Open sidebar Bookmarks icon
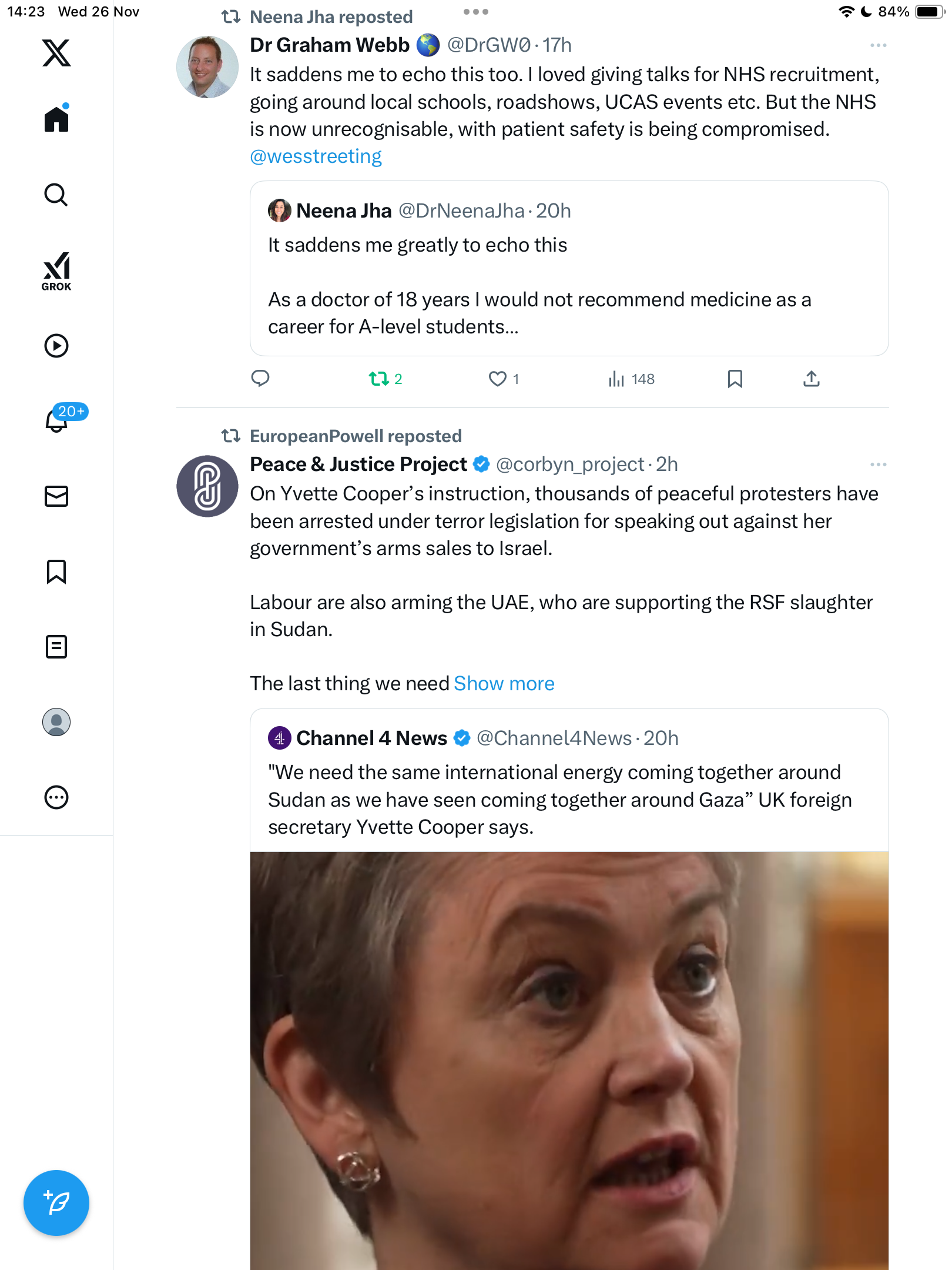 click(56, 571)
